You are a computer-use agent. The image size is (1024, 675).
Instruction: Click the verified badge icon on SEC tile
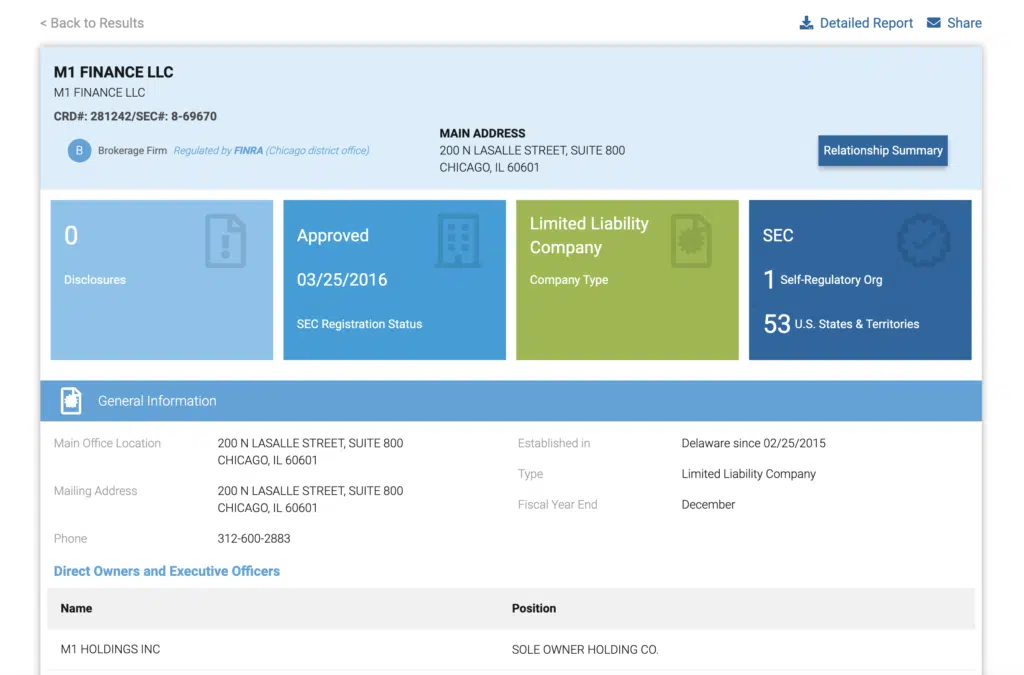pyautogui.click(x=923, y=240)
